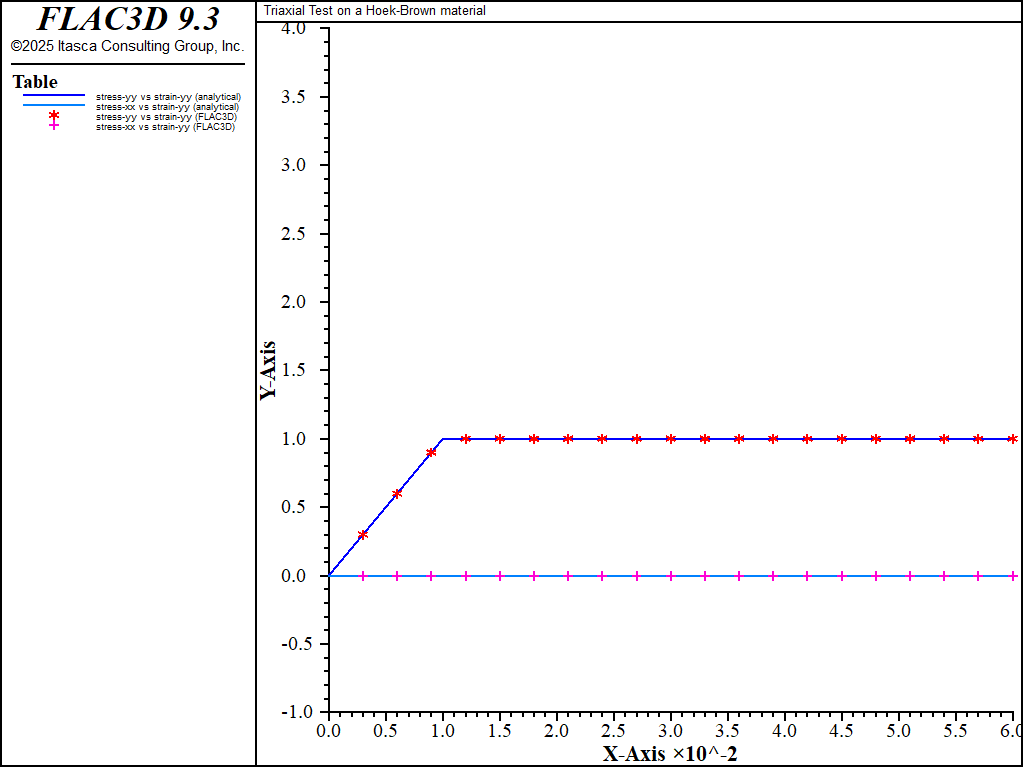
Task: Select the 'stress-xx vs strain-yy (FLAC3D)' legend entry
Action: click(165, 127)
